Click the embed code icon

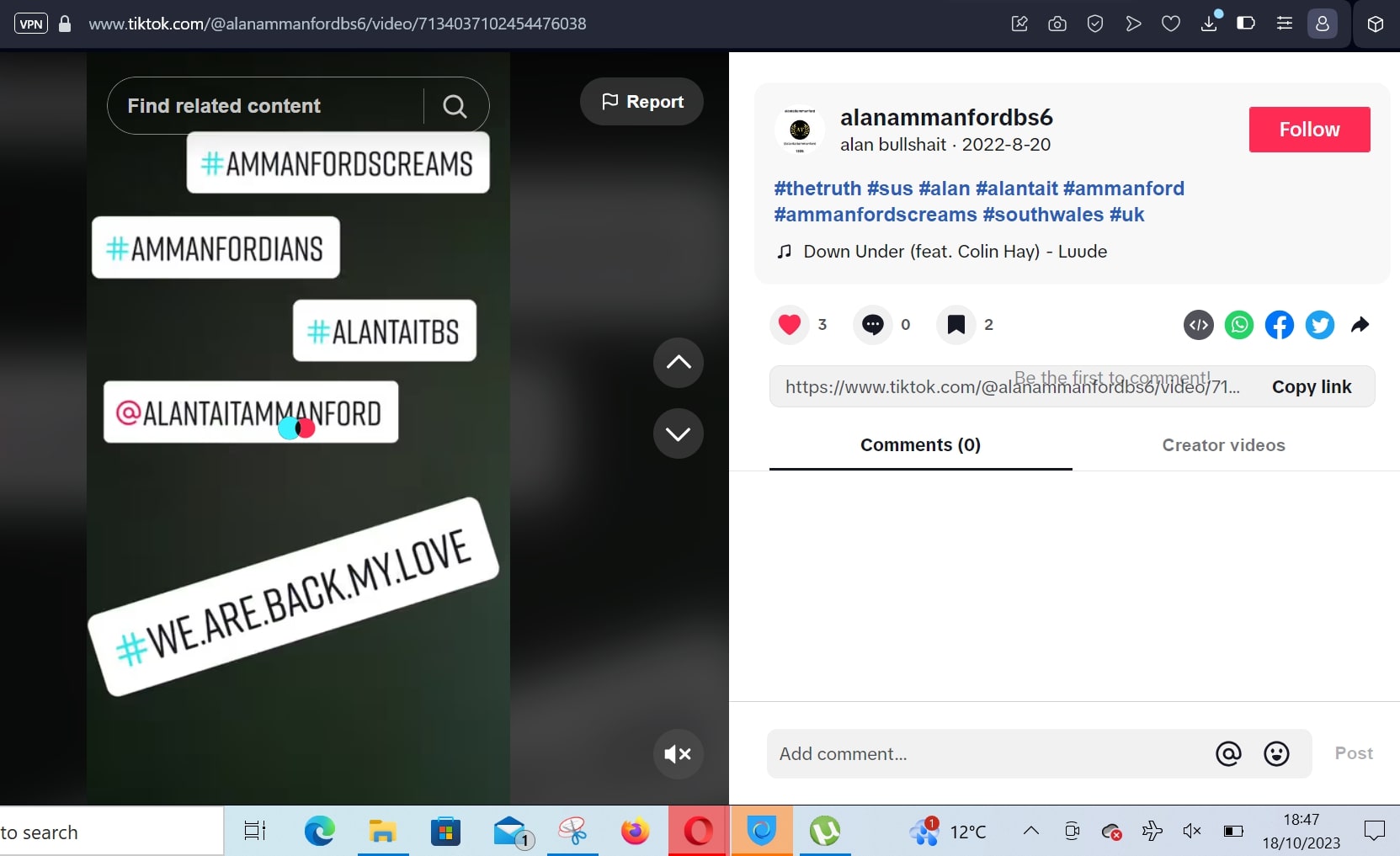[x=1198, y=325]
